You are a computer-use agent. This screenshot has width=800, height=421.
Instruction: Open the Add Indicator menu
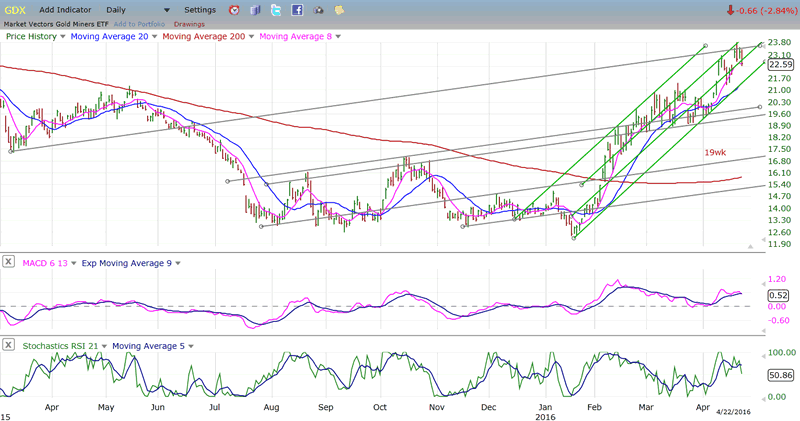[x=67, y=10]
